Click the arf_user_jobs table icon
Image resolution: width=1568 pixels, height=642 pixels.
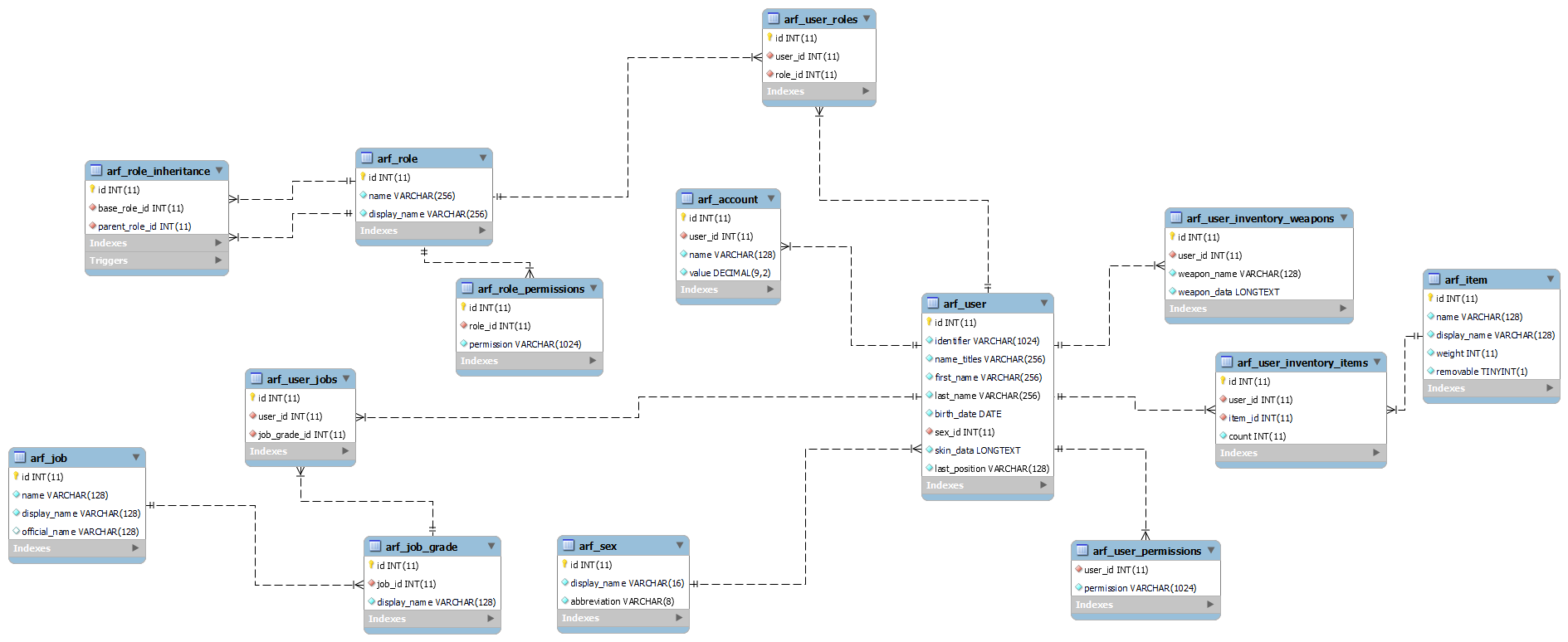tap(256, 378)
